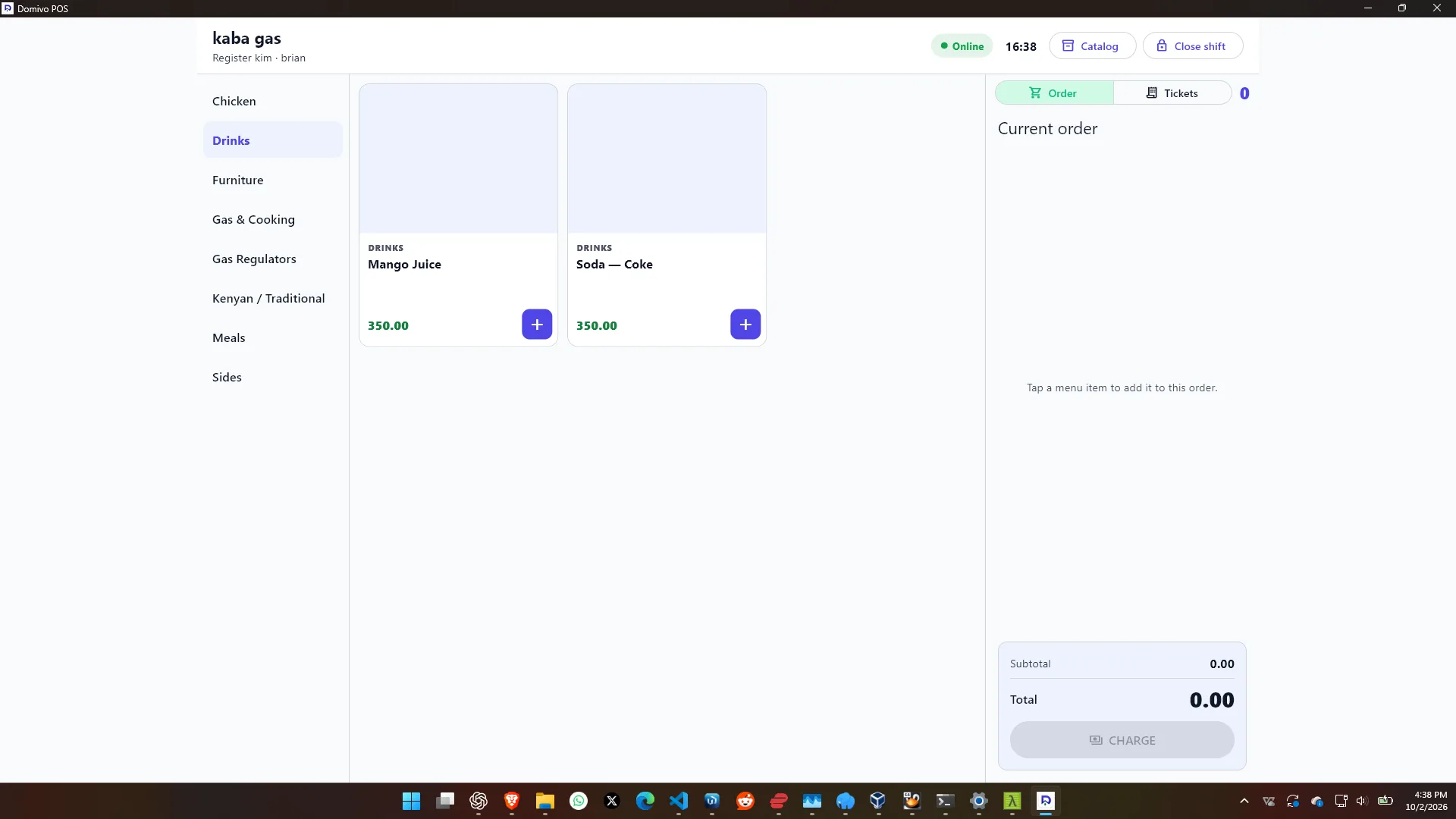Choose the Kenyan / Traditional category

273,298
